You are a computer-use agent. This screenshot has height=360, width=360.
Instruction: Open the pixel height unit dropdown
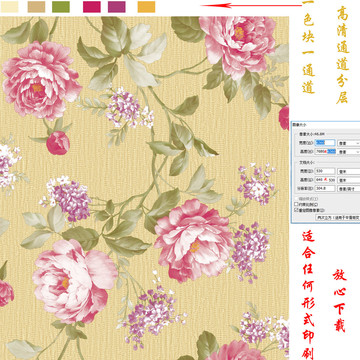tap(349, 152)
